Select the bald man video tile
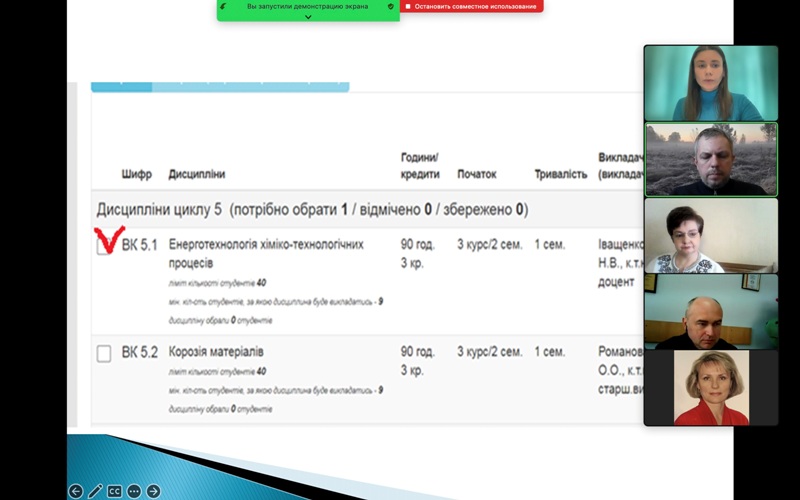Screen dimensions: 800x500 [x=711, y=312]
